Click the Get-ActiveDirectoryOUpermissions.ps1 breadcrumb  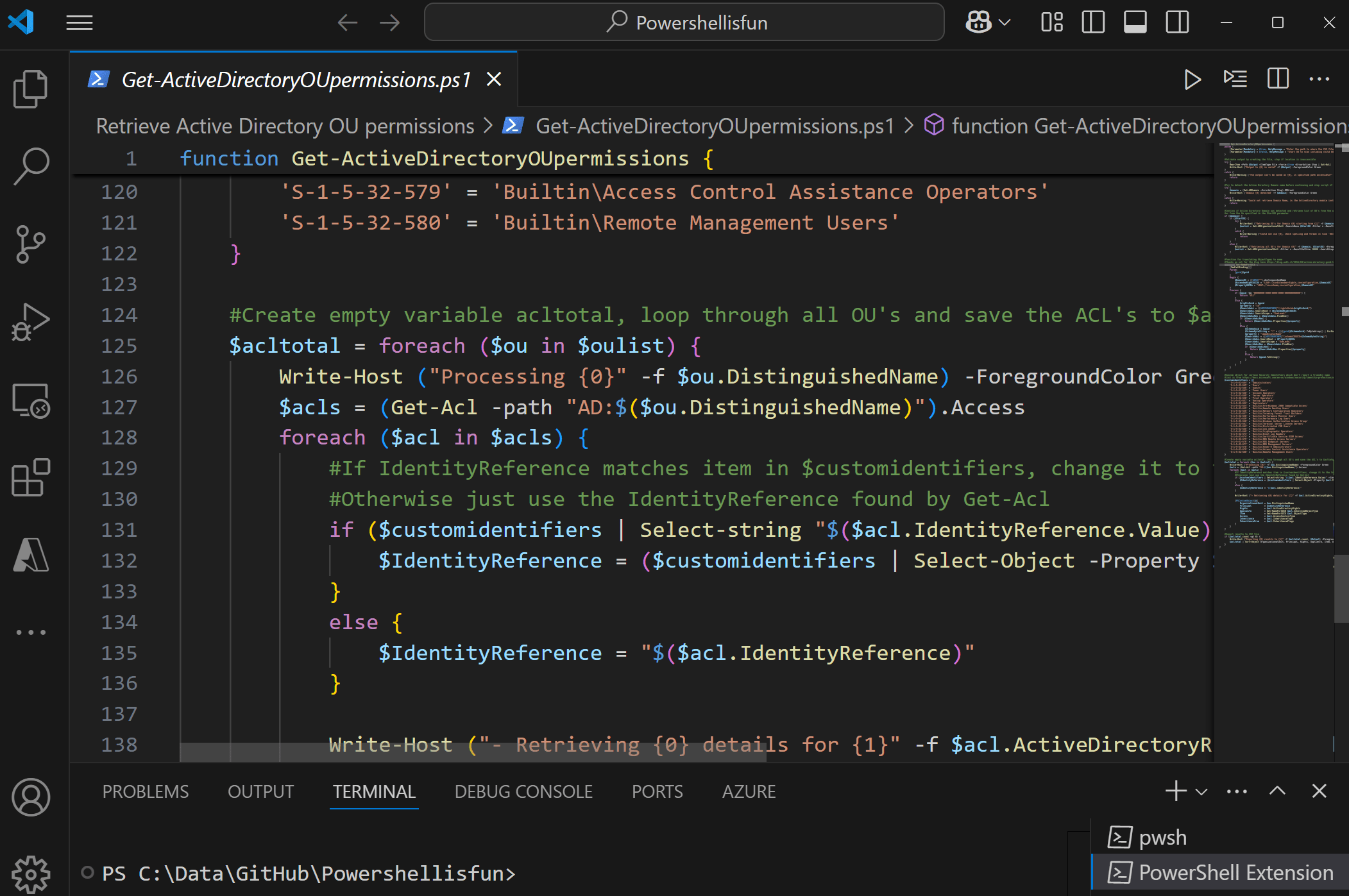point(714,126)
